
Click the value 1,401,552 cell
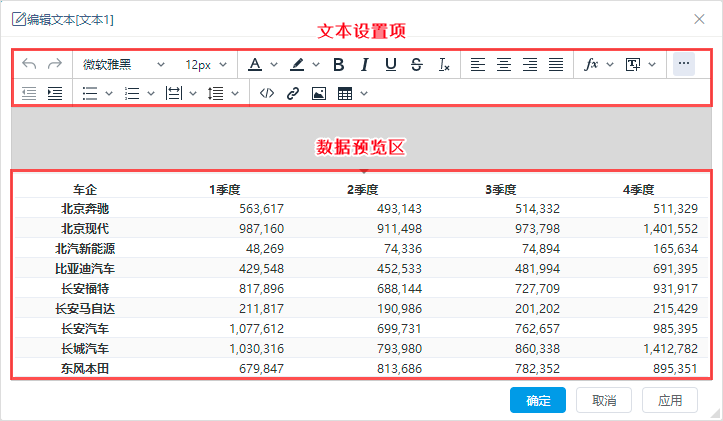(670, 229)
